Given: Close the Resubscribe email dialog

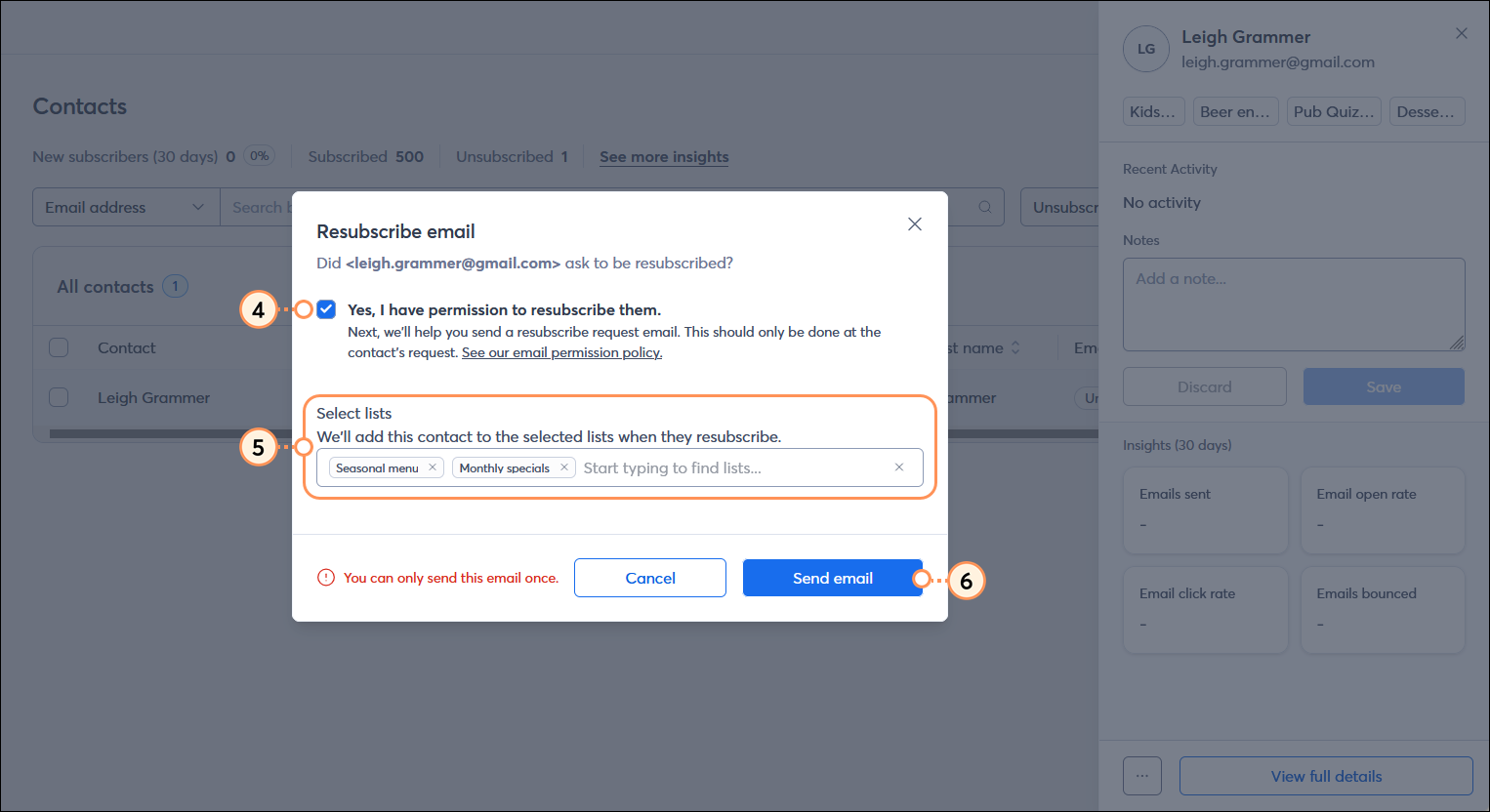Looking at the screenshot, I should pos(915,224).
